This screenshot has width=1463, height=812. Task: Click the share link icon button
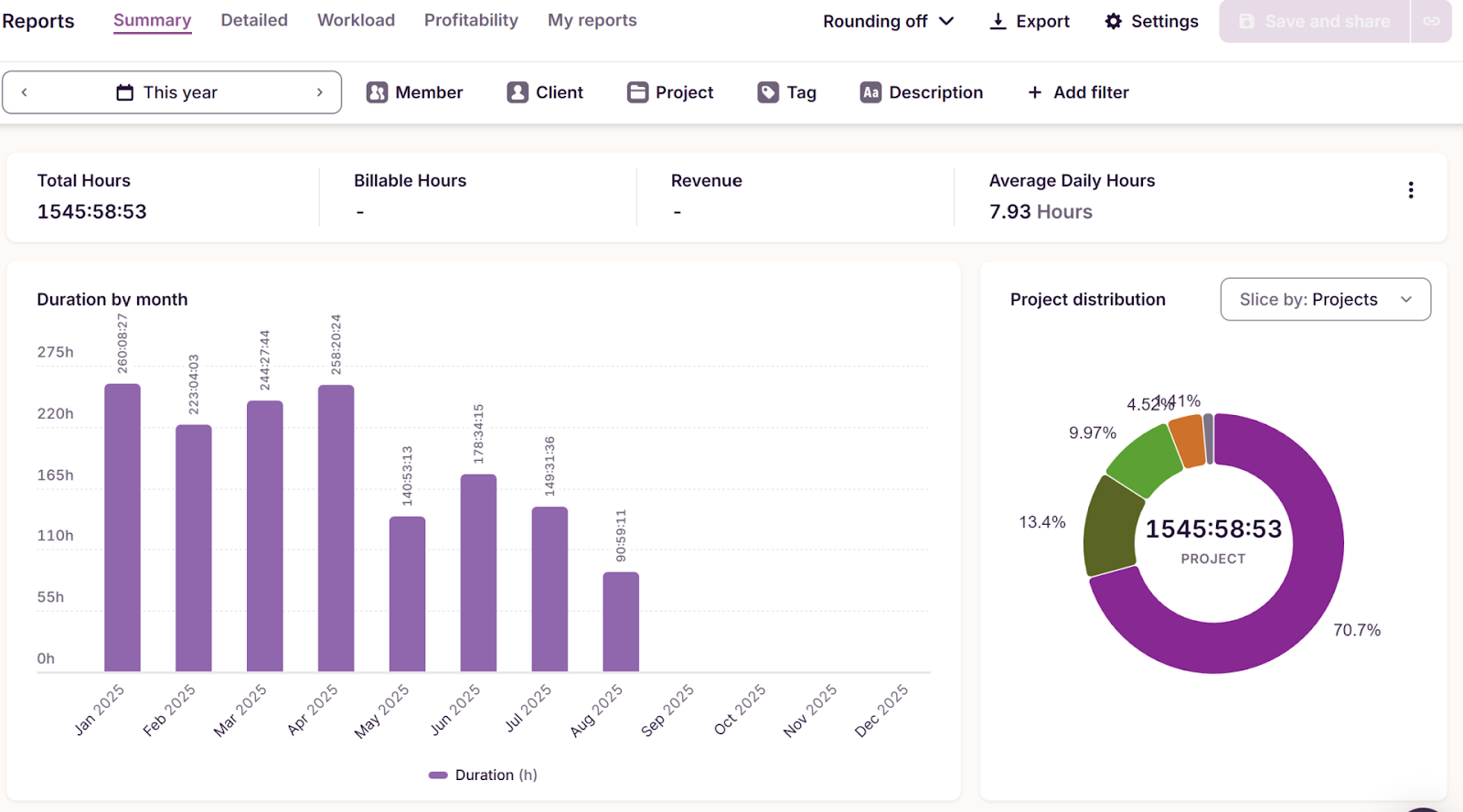click(1431, 21)
